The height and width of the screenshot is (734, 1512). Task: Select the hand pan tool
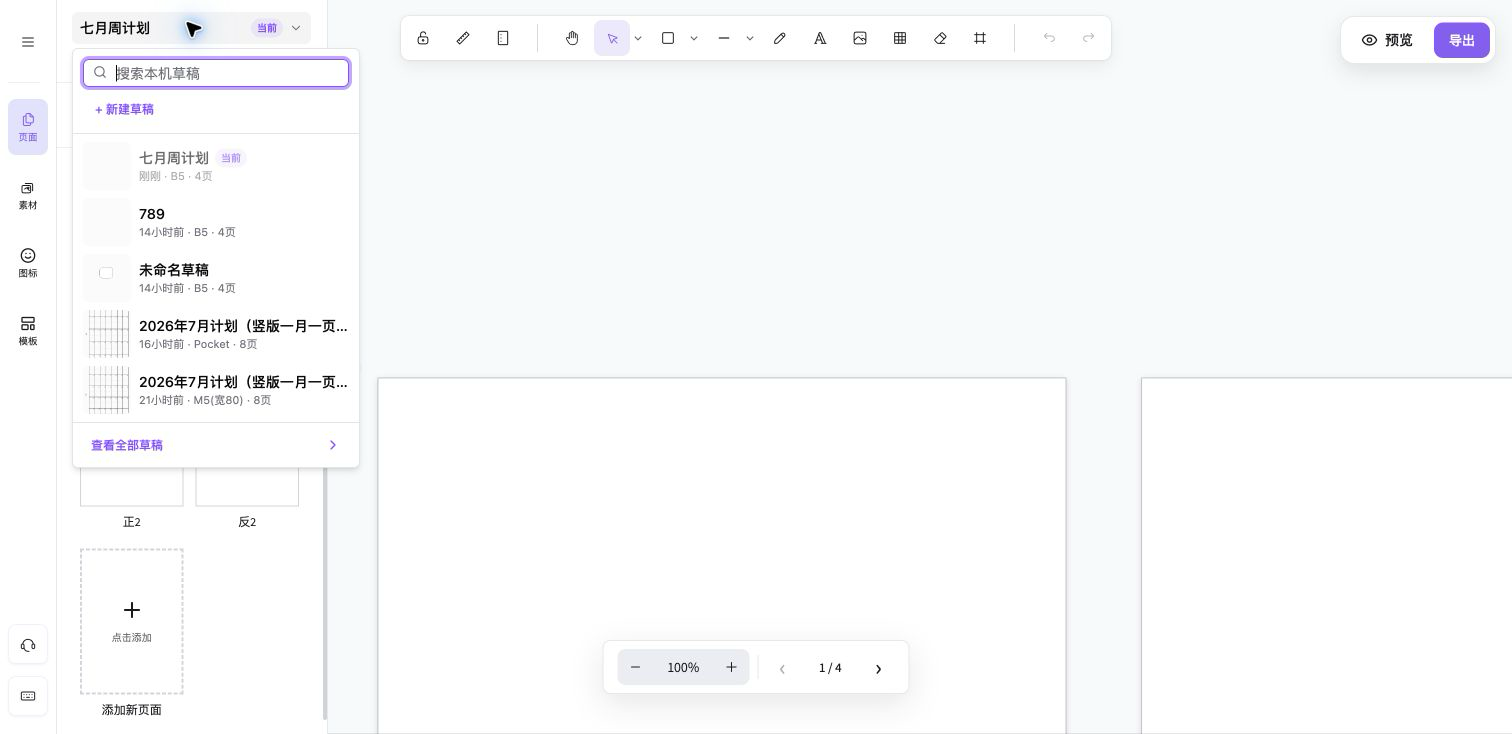click(572, 38)
